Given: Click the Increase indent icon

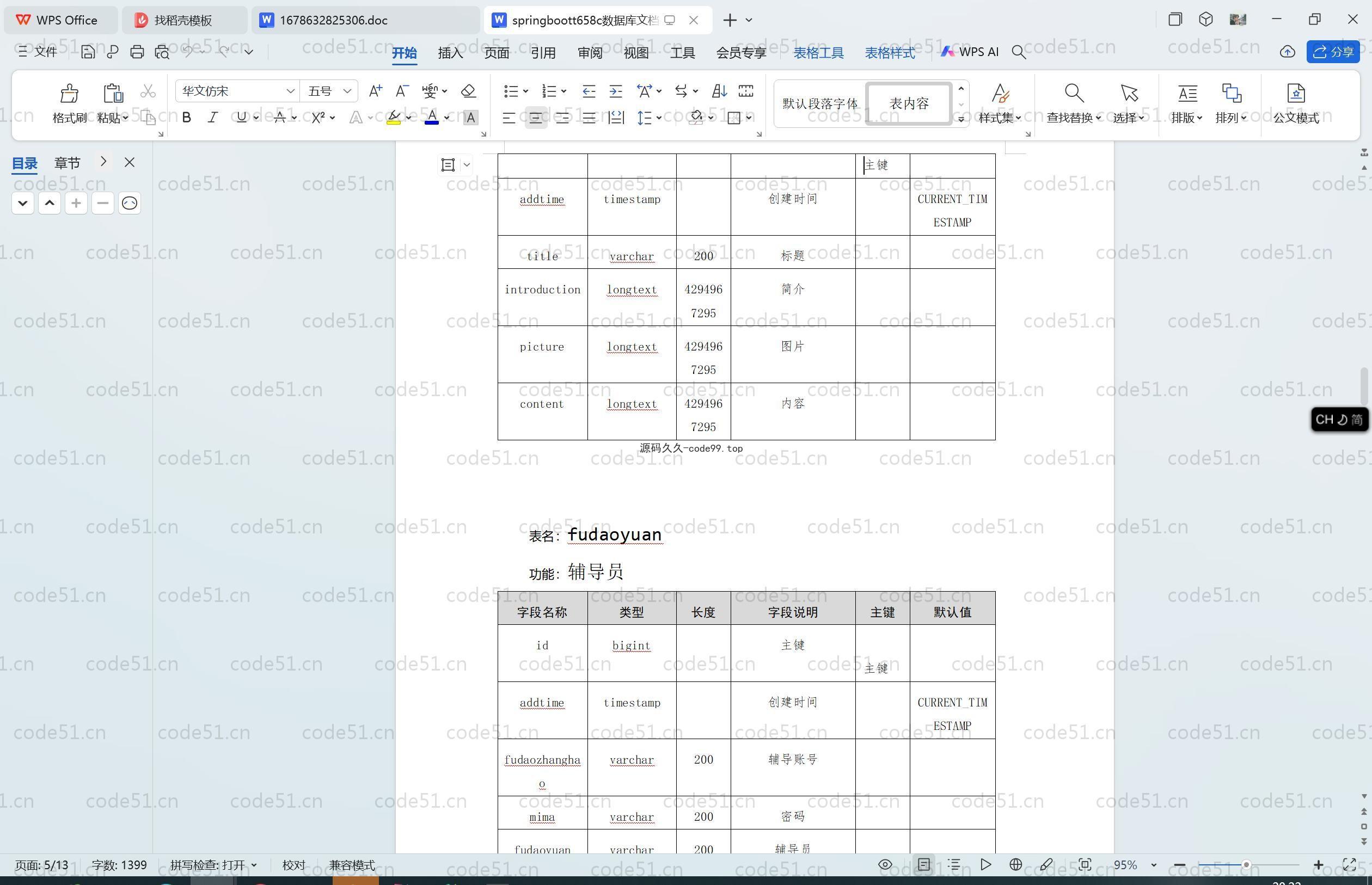Looking at the screenshot, I should point(616,91).
